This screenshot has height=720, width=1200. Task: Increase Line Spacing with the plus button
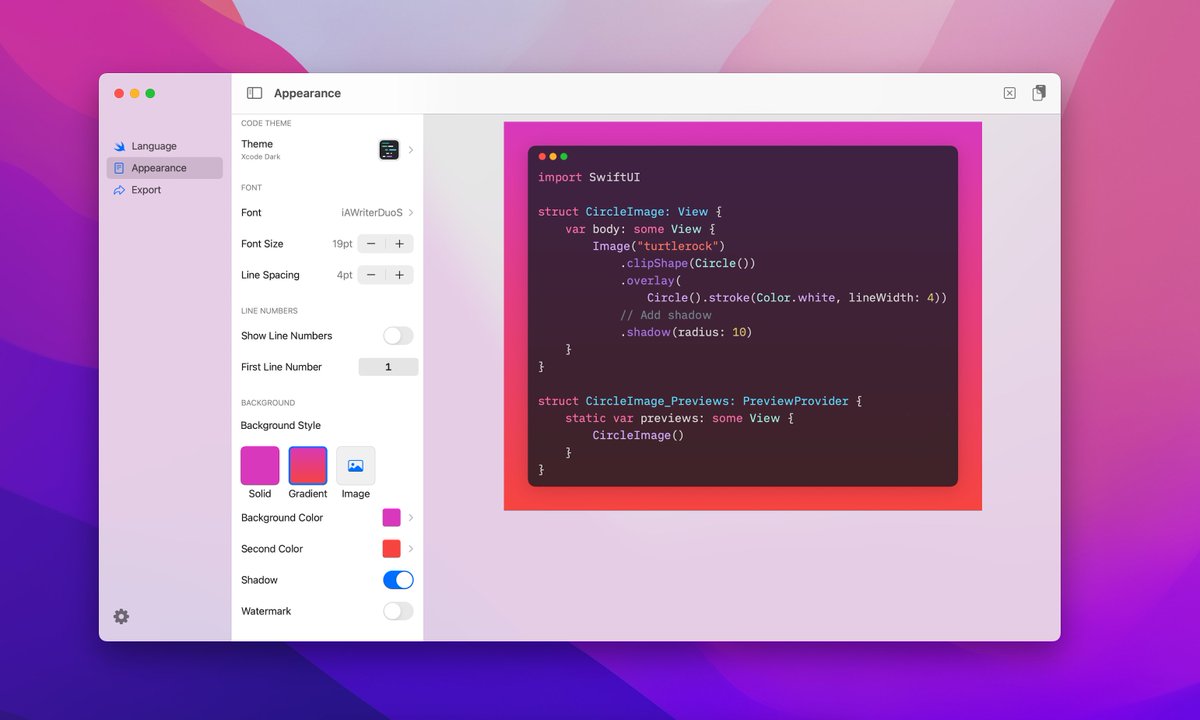(399, 275)
